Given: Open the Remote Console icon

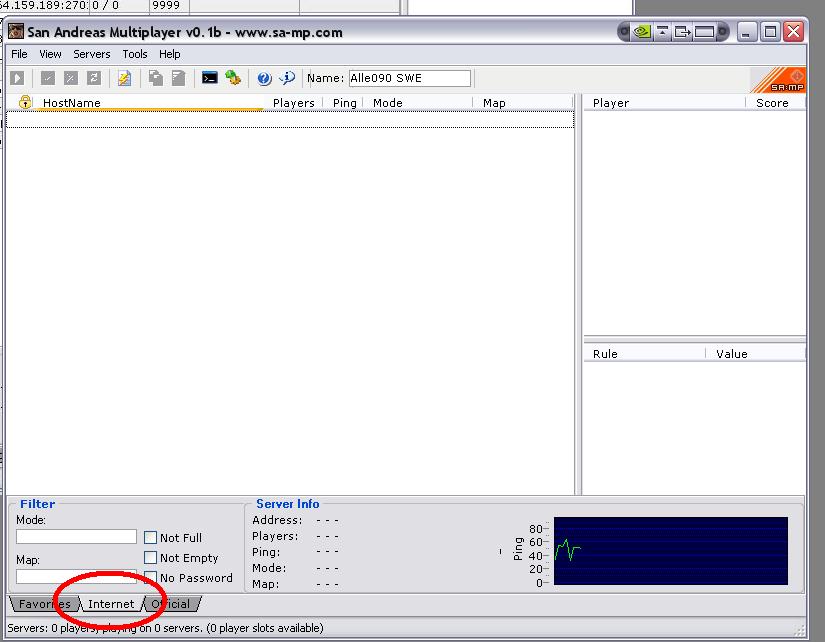Looking at the screenshot, I should coord(209,78).
